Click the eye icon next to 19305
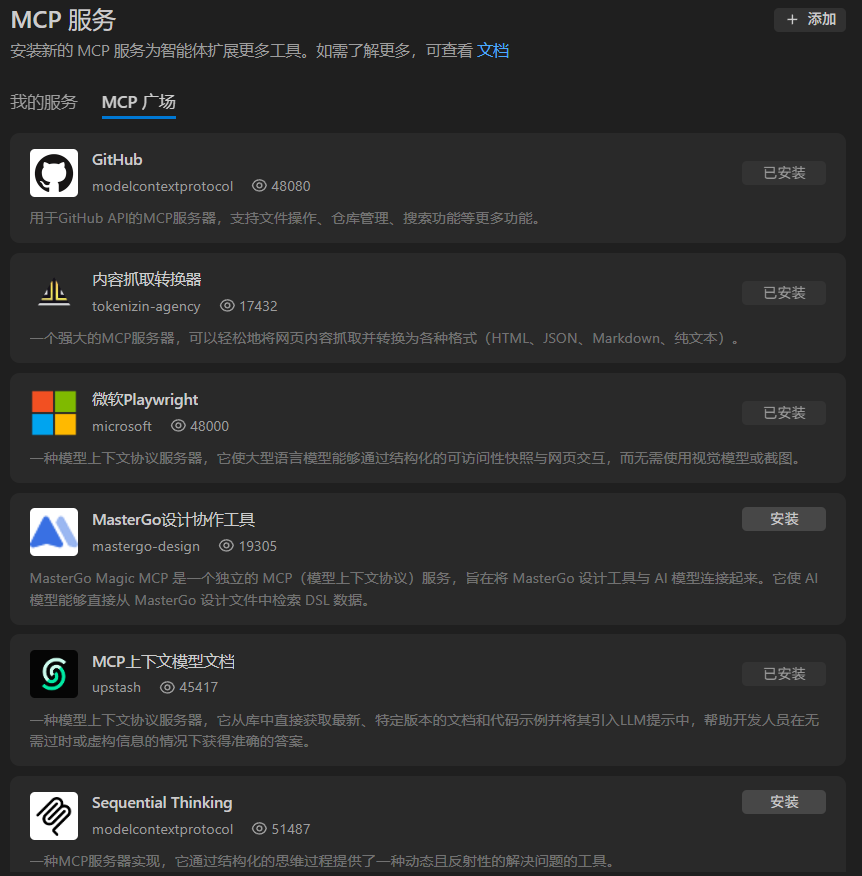 226,545
